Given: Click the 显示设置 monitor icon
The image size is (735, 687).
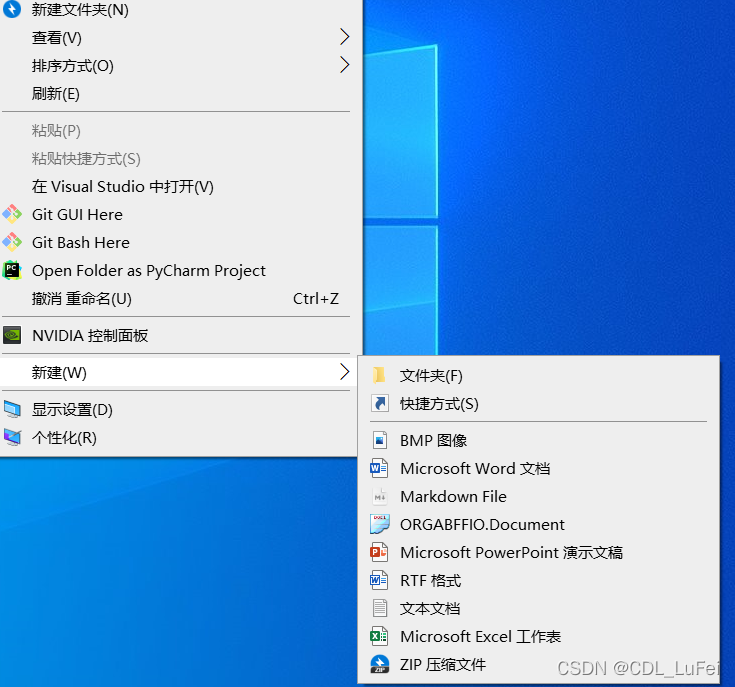Looking at the screenshot, I should 12,410.
